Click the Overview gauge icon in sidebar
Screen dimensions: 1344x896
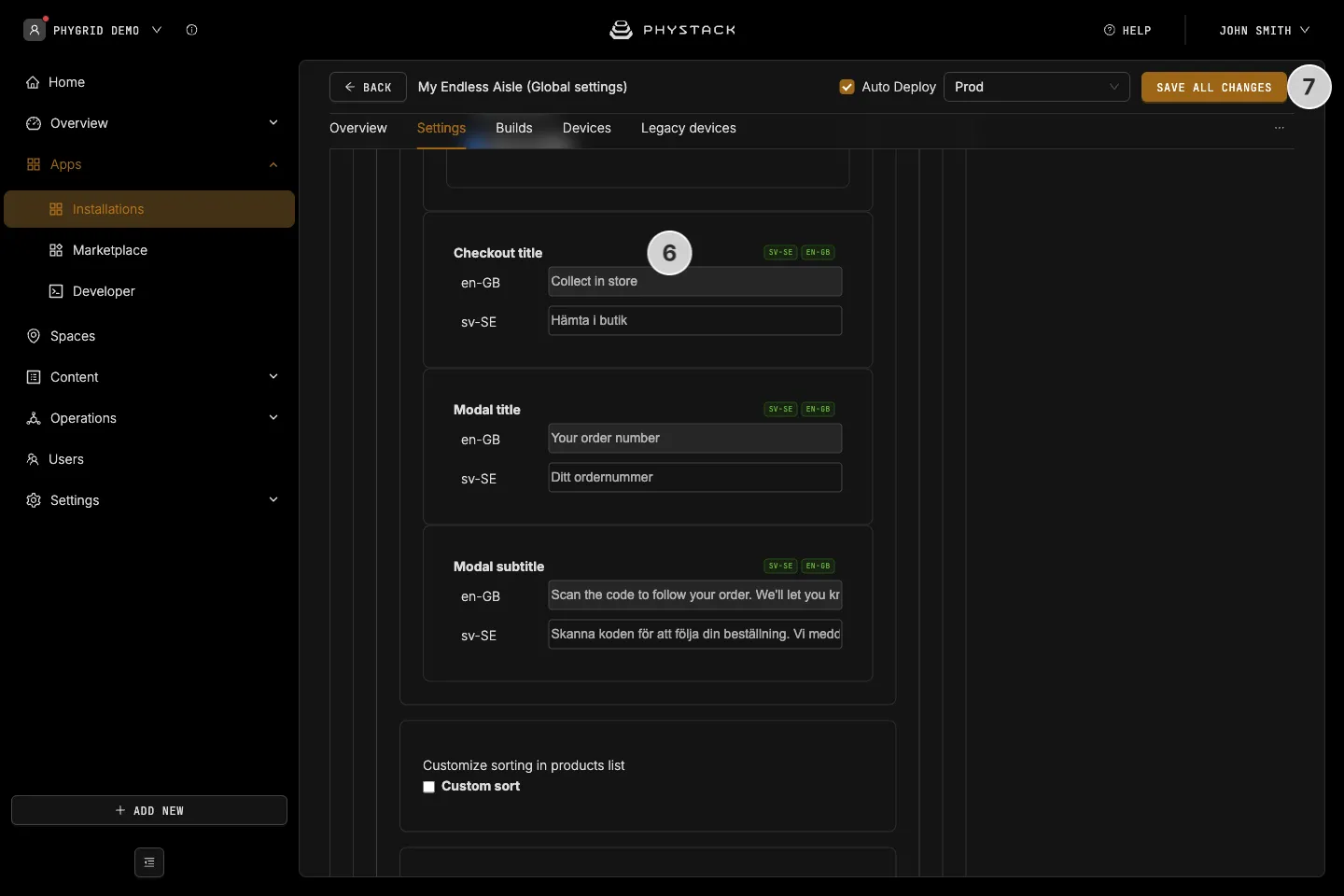coord(34,123)
